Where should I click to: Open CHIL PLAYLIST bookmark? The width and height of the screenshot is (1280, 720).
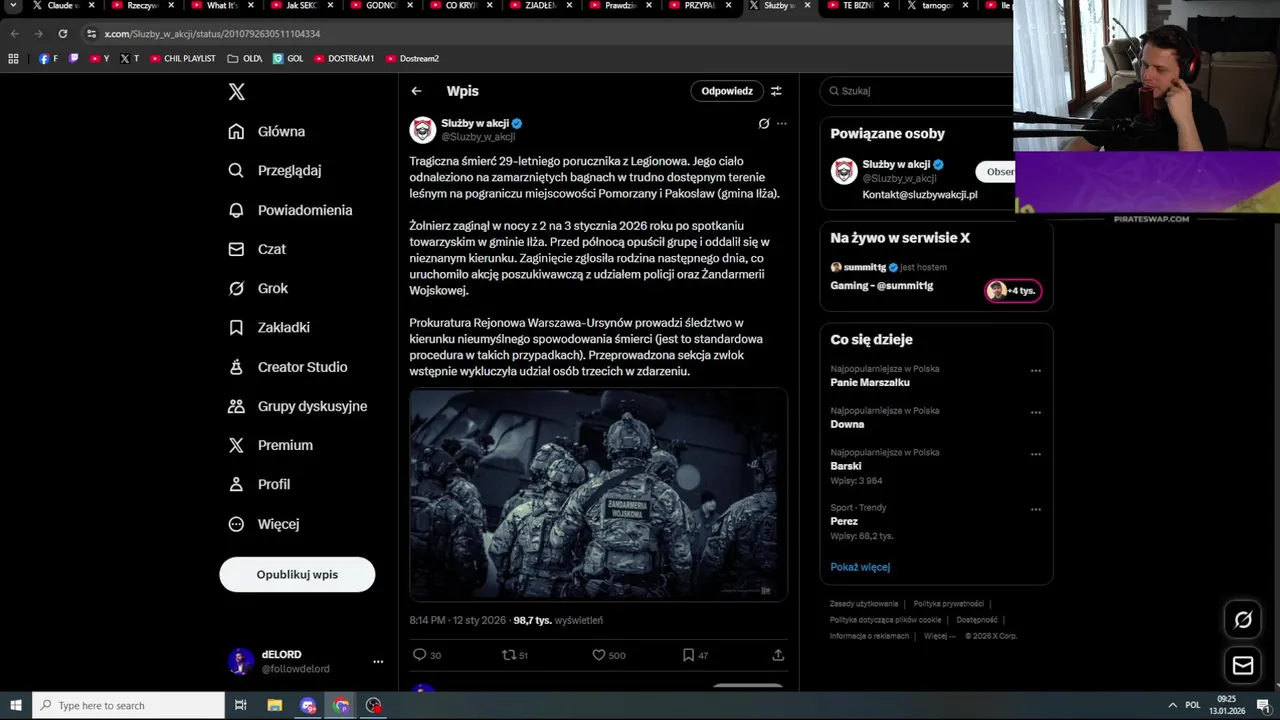point(183,59)
